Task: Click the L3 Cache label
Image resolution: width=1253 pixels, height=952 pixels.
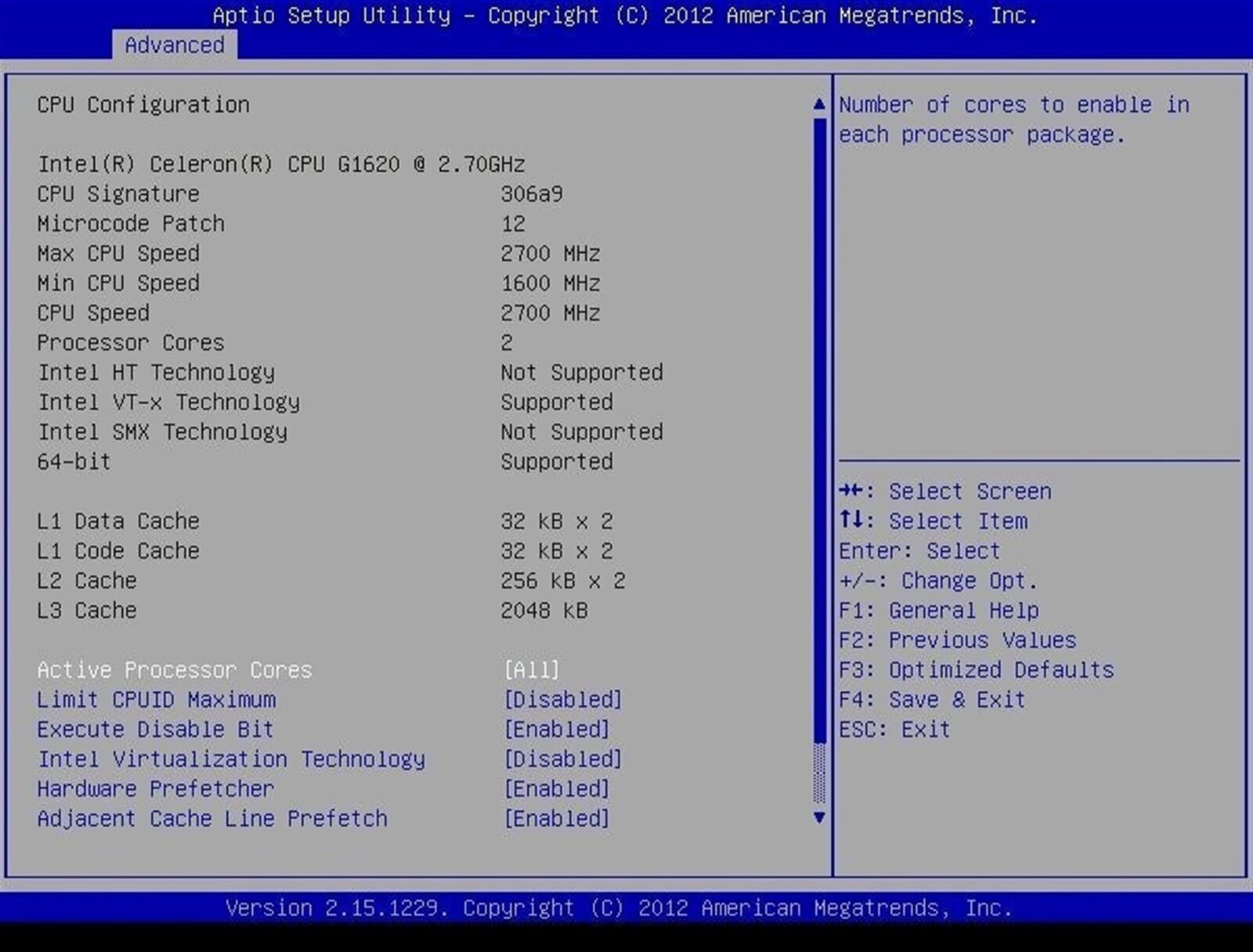Action: coord(87,611)
